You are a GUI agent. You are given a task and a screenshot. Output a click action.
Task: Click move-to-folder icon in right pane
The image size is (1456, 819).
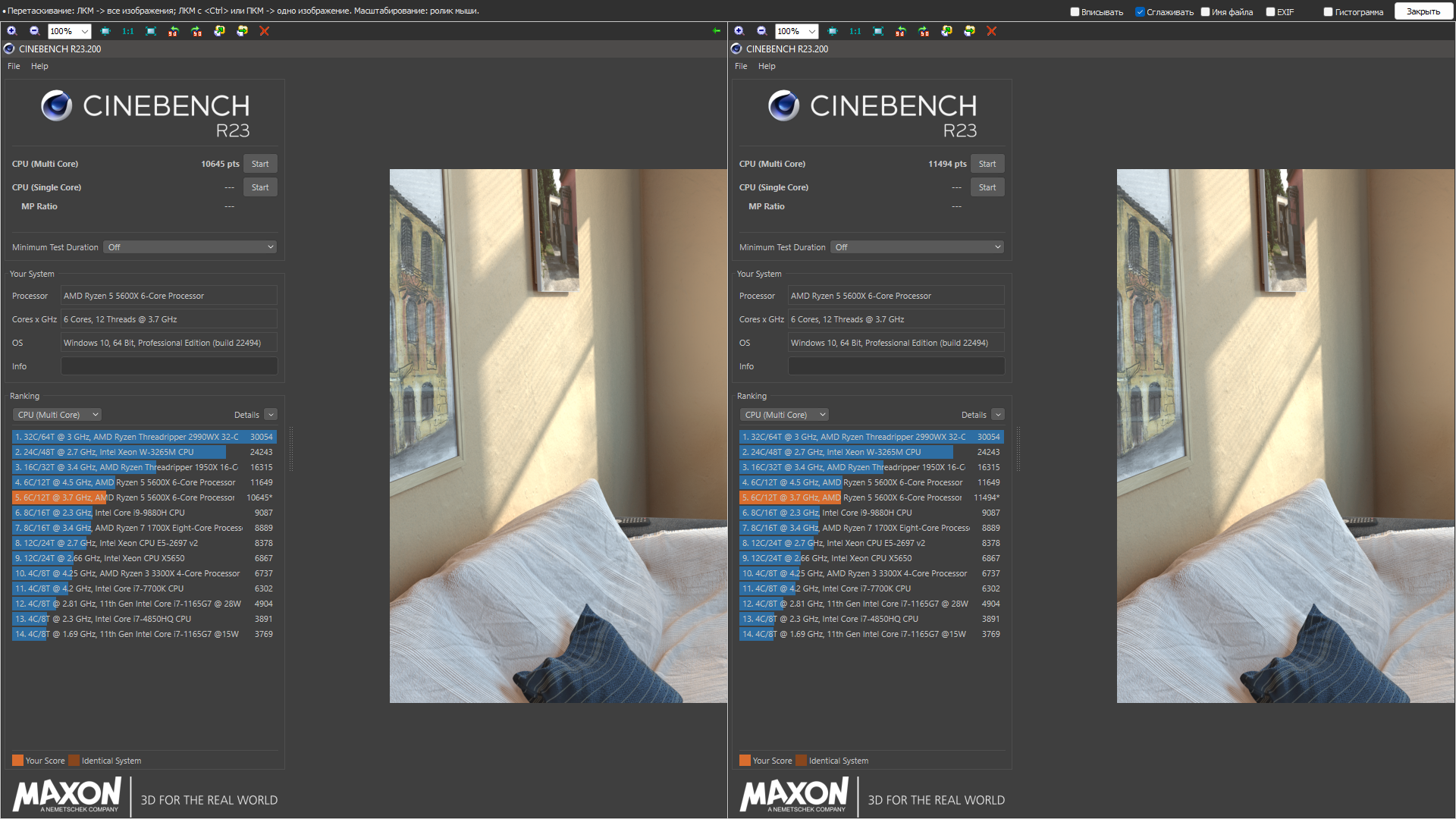969,31
